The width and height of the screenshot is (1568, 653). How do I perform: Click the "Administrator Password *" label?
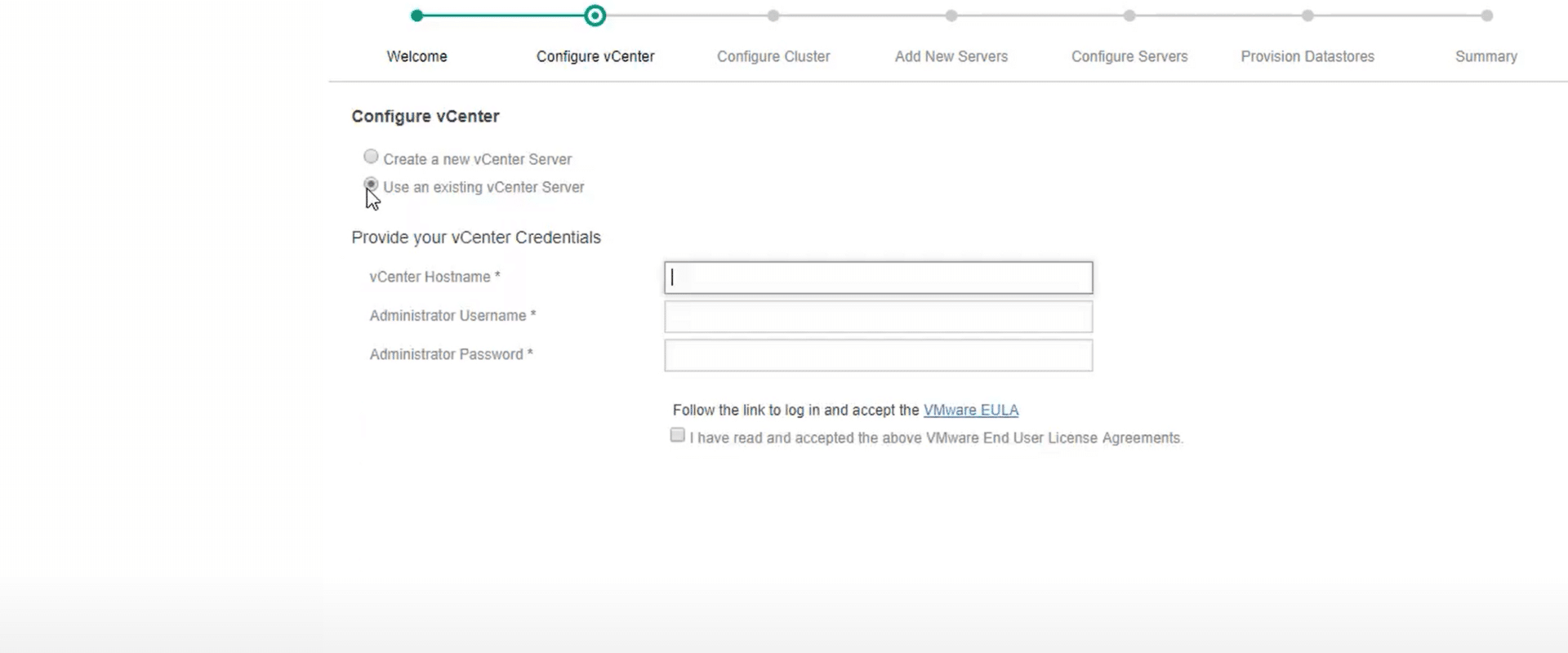[451, 354]
